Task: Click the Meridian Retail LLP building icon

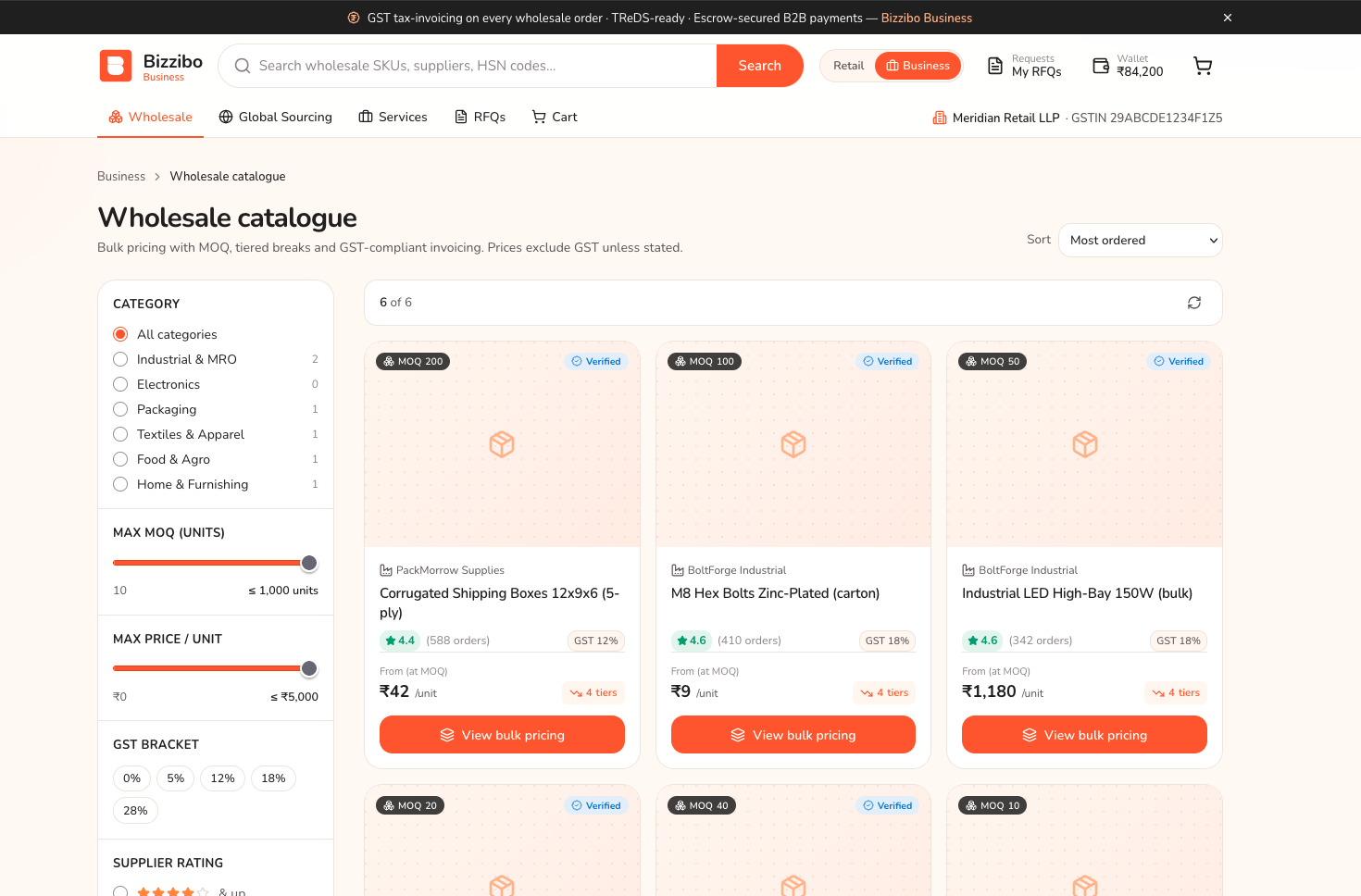Action: (940, 118)
